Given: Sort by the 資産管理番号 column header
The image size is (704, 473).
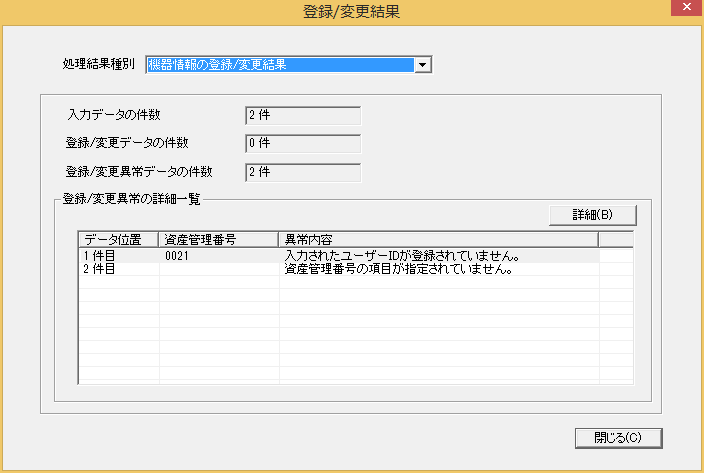Looking at the screenshot, I should click(219, 240).
